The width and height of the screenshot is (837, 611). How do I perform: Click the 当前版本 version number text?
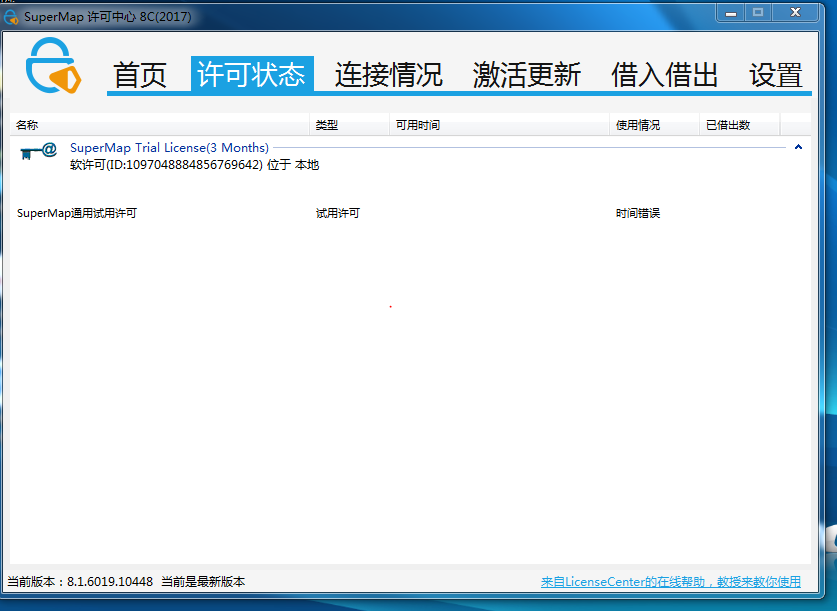[80, 582]
